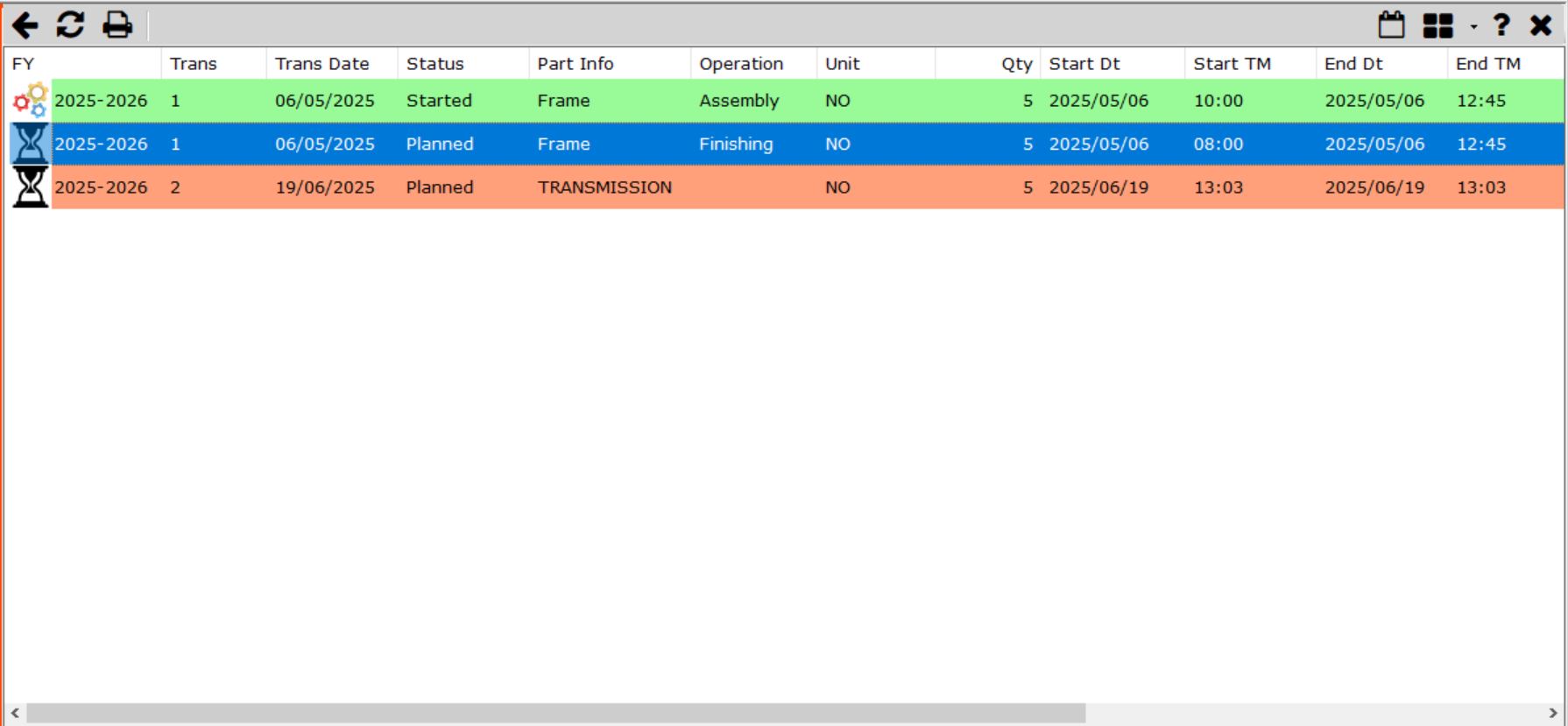Click the grid layout icon
This screenshot has height=726, width=1568.
pyautogui.click(x=1437, y=25)
